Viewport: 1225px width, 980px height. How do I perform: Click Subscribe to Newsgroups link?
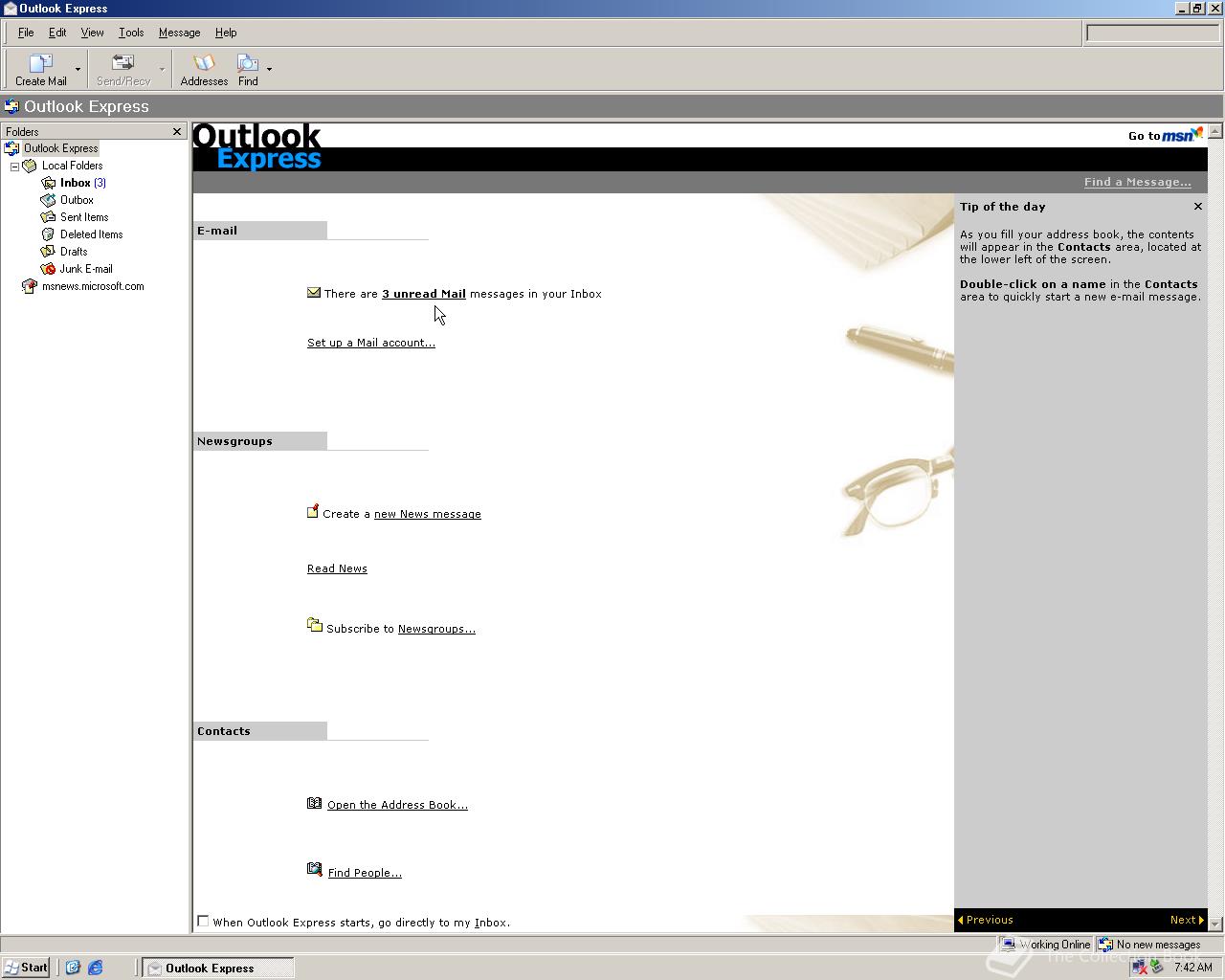coord(436,629)
